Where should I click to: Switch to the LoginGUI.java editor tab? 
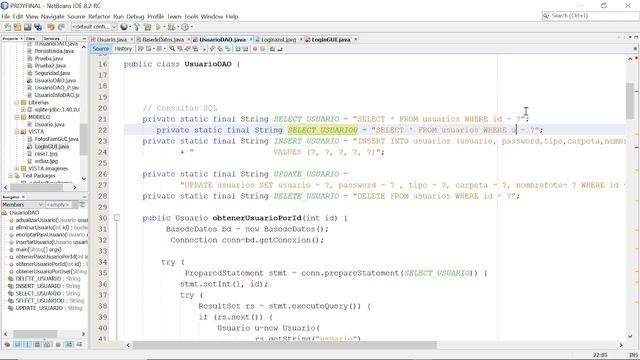[x=331, y=40]
